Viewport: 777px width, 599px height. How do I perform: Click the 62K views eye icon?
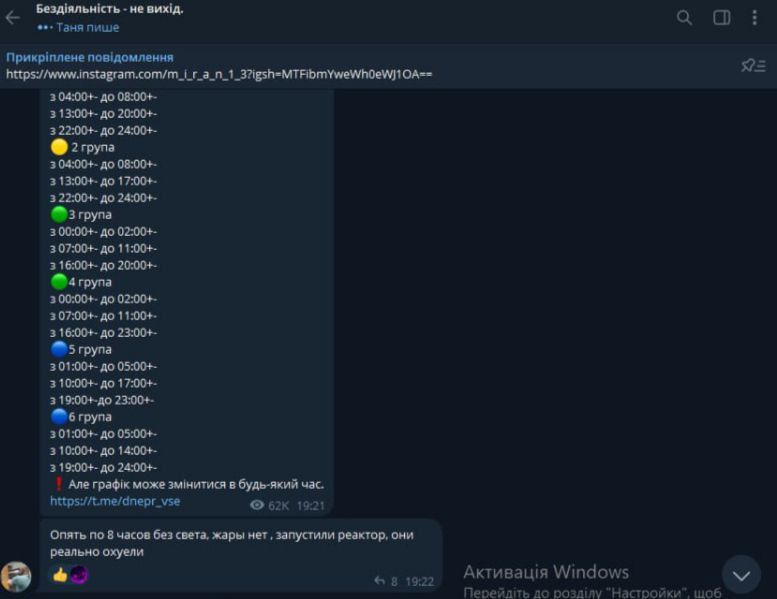257,506
